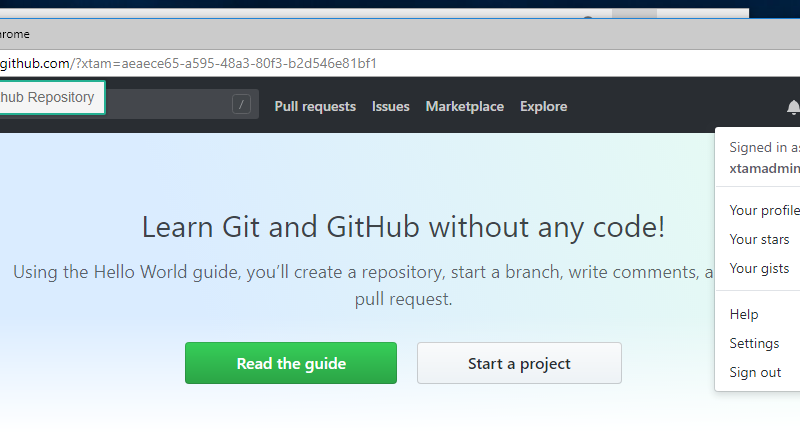Image resolution: width=800 pixels, height=438 pixels.
Task: Open the Marketplace nav link
Action: pos(464,107)
